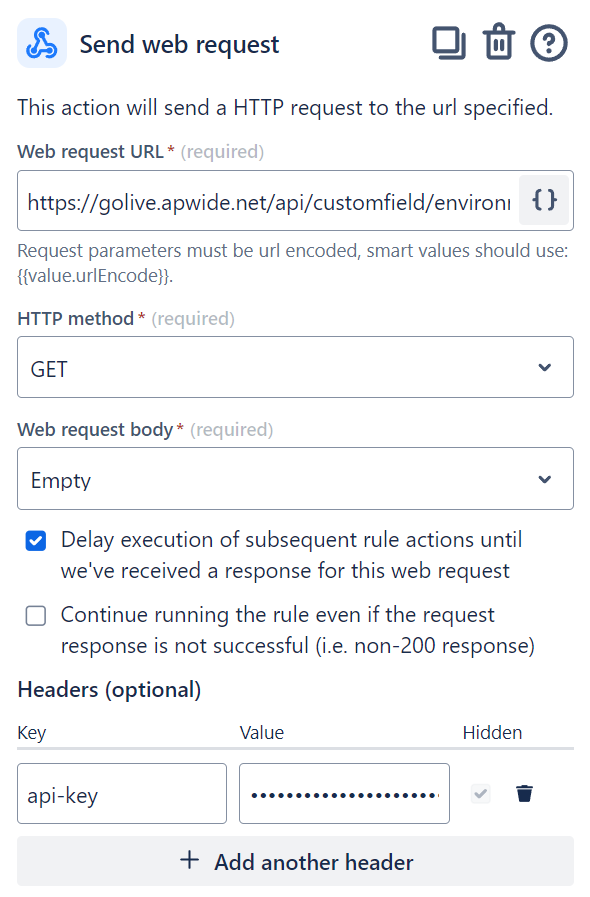590x897 pixels.
Task: Expand the Web request body dropdown
Action: click(295, 479)
